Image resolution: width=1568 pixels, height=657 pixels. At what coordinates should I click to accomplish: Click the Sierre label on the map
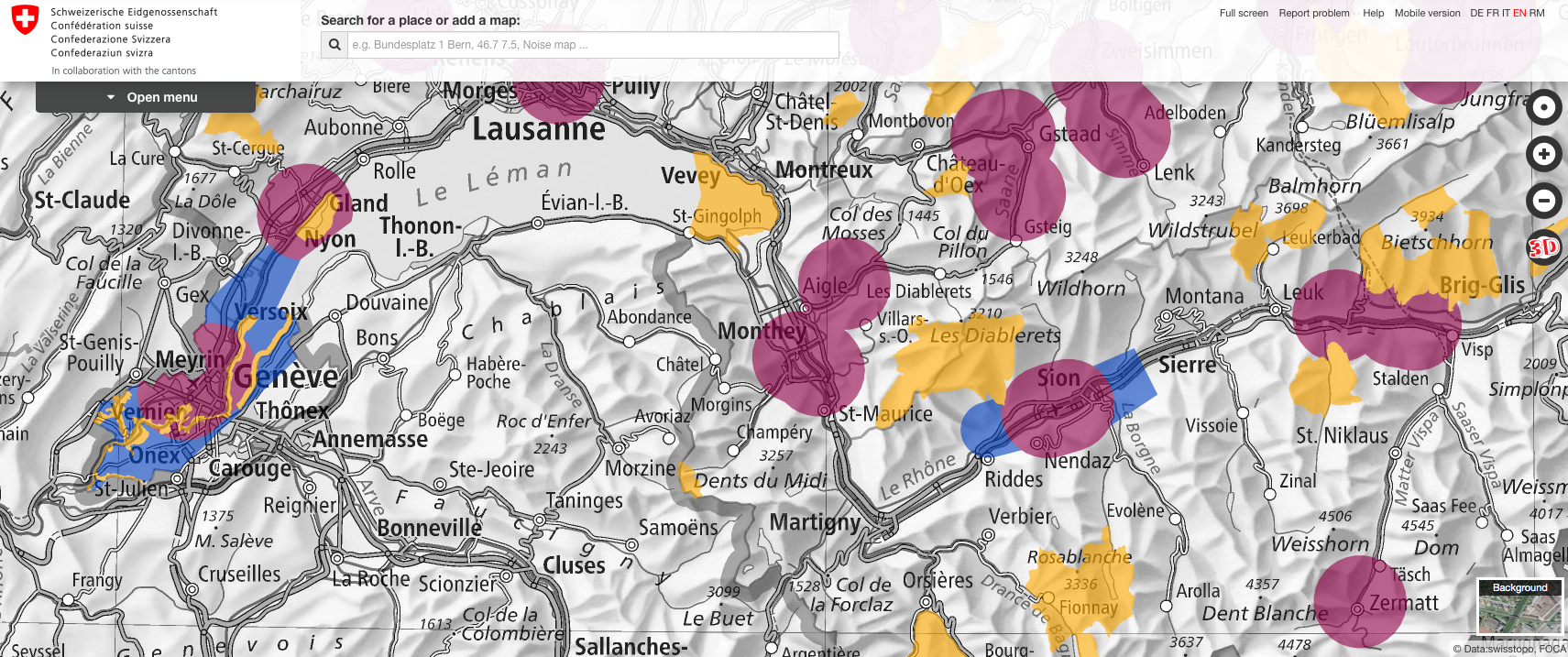tap(1187, 365)
